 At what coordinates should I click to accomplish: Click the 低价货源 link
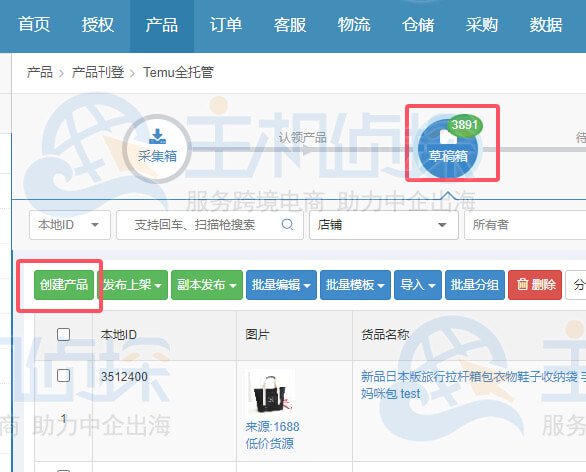pos(269,444)
